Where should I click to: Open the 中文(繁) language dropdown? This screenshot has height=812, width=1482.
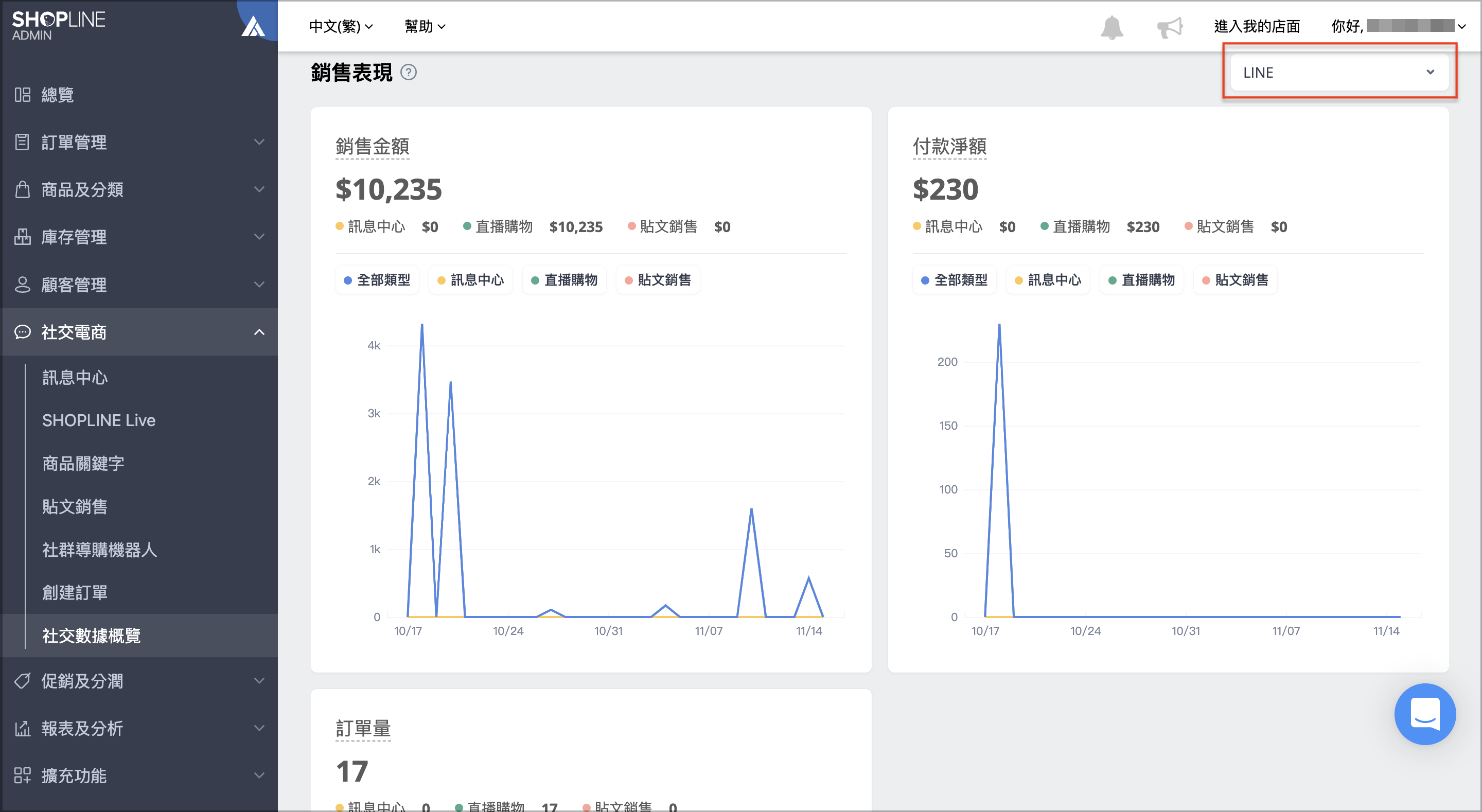pos(341,26)
